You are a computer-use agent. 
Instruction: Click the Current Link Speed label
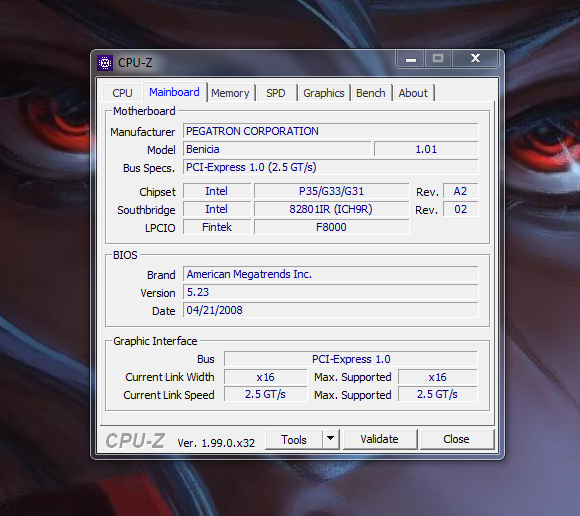(x=169, y=395)
